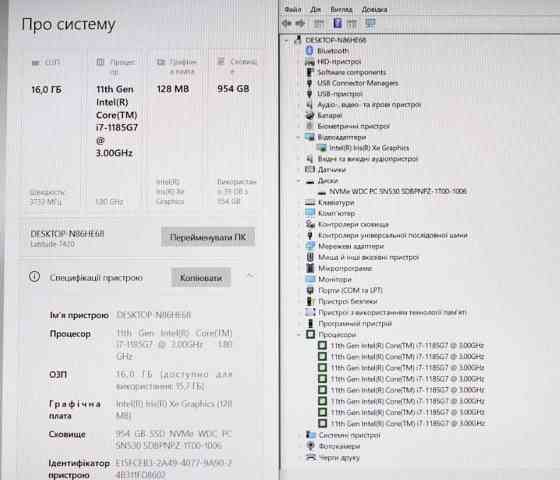Click the Сховище label in specifications

click(67, 434)
